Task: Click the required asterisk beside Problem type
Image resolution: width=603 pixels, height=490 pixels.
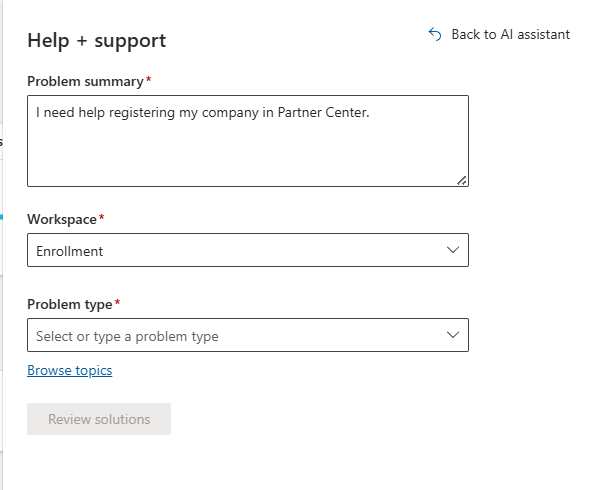Action: (118, 303)
